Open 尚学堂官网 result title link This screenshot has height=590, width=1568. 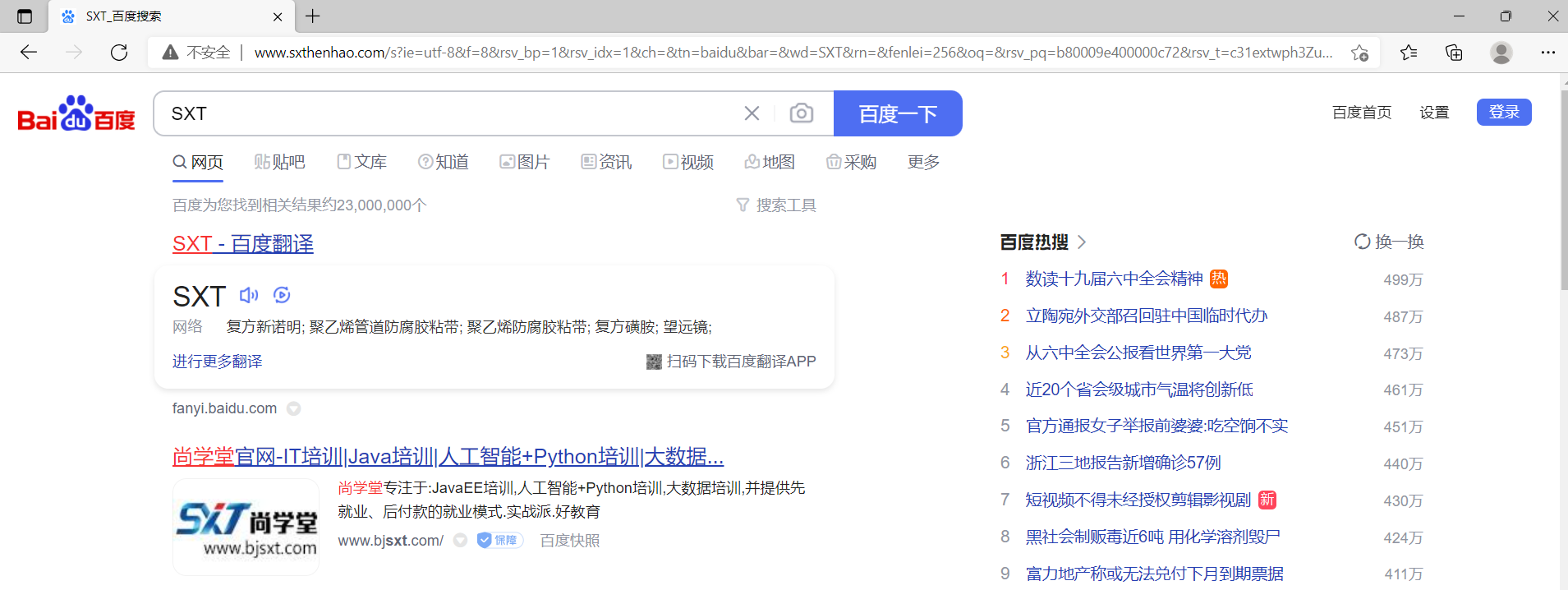(448, 456)
